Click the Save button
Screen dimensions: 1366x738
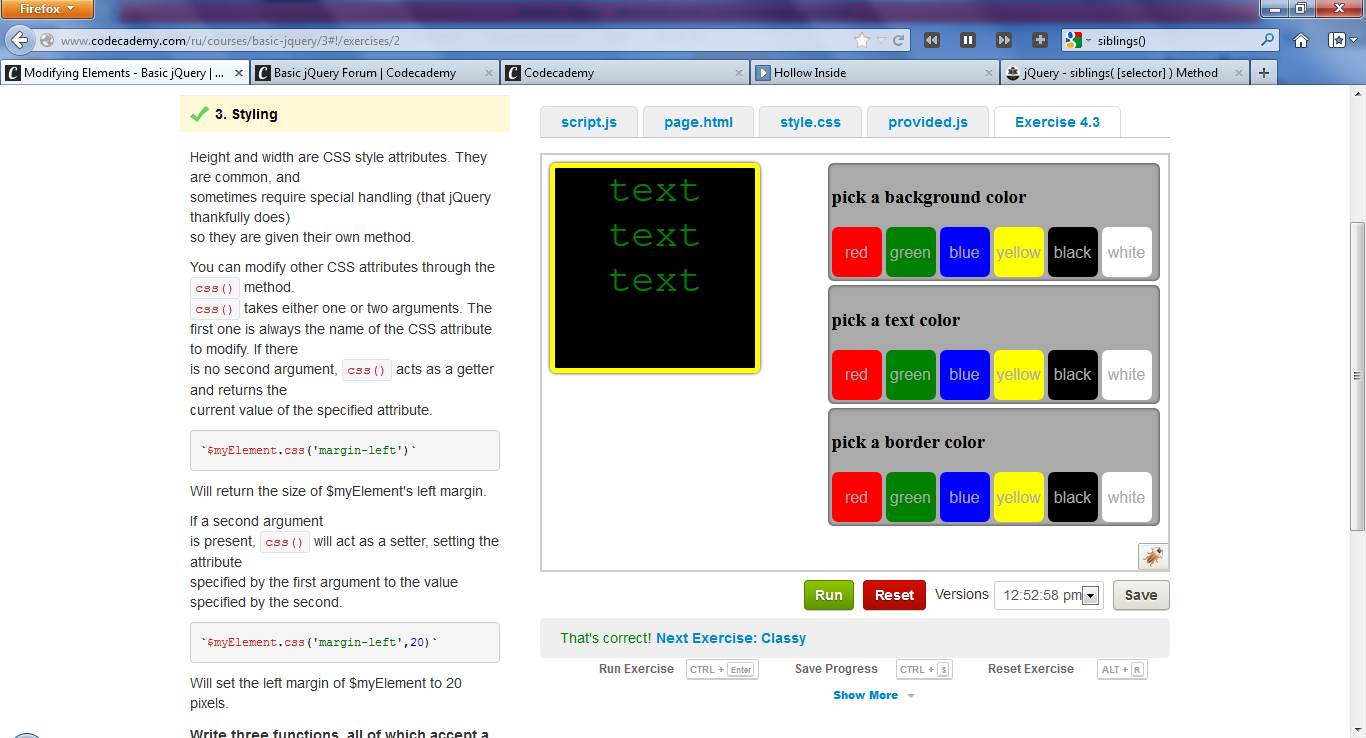(x=1141, y=595)
